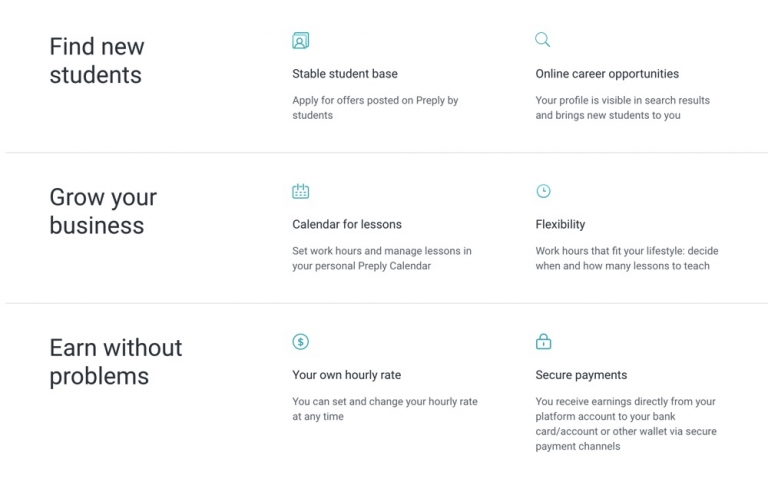This screenshot has width=768, height=485.
Task: Click the Flexibility title
Action: click(x=560, y=225)
